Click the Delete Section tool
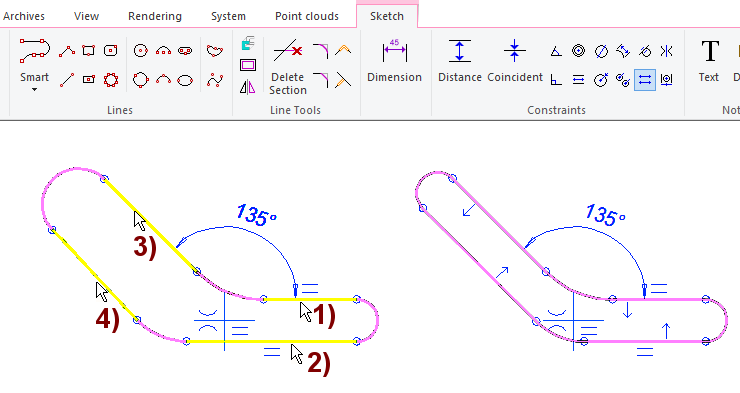The height and width of the screenshot is (393, 740). [288, 66]
